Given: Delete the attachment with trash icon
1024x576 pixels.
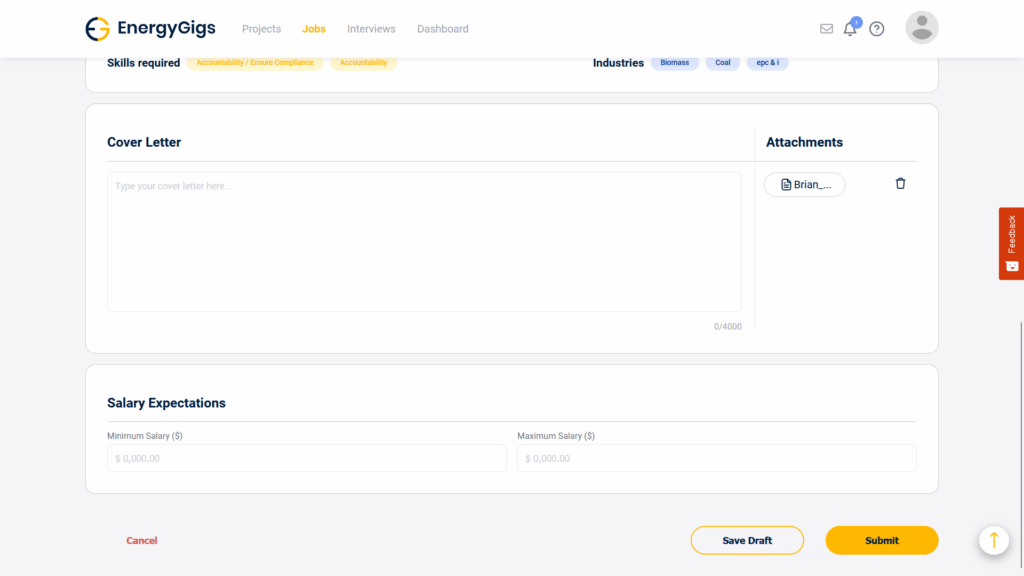Looking at the screenshot, I should click(900, 184).
